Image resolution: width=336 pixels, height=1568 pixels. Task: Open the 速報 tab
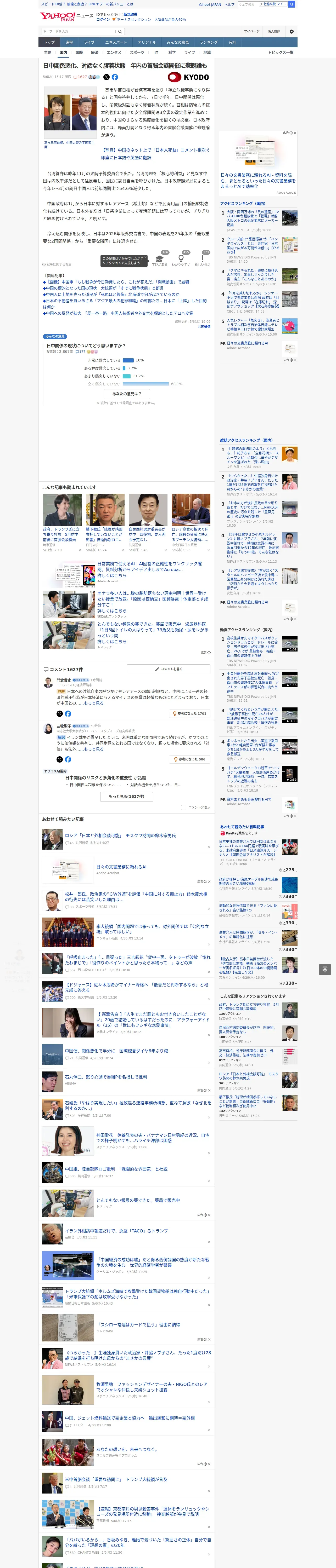coord(69,43)
